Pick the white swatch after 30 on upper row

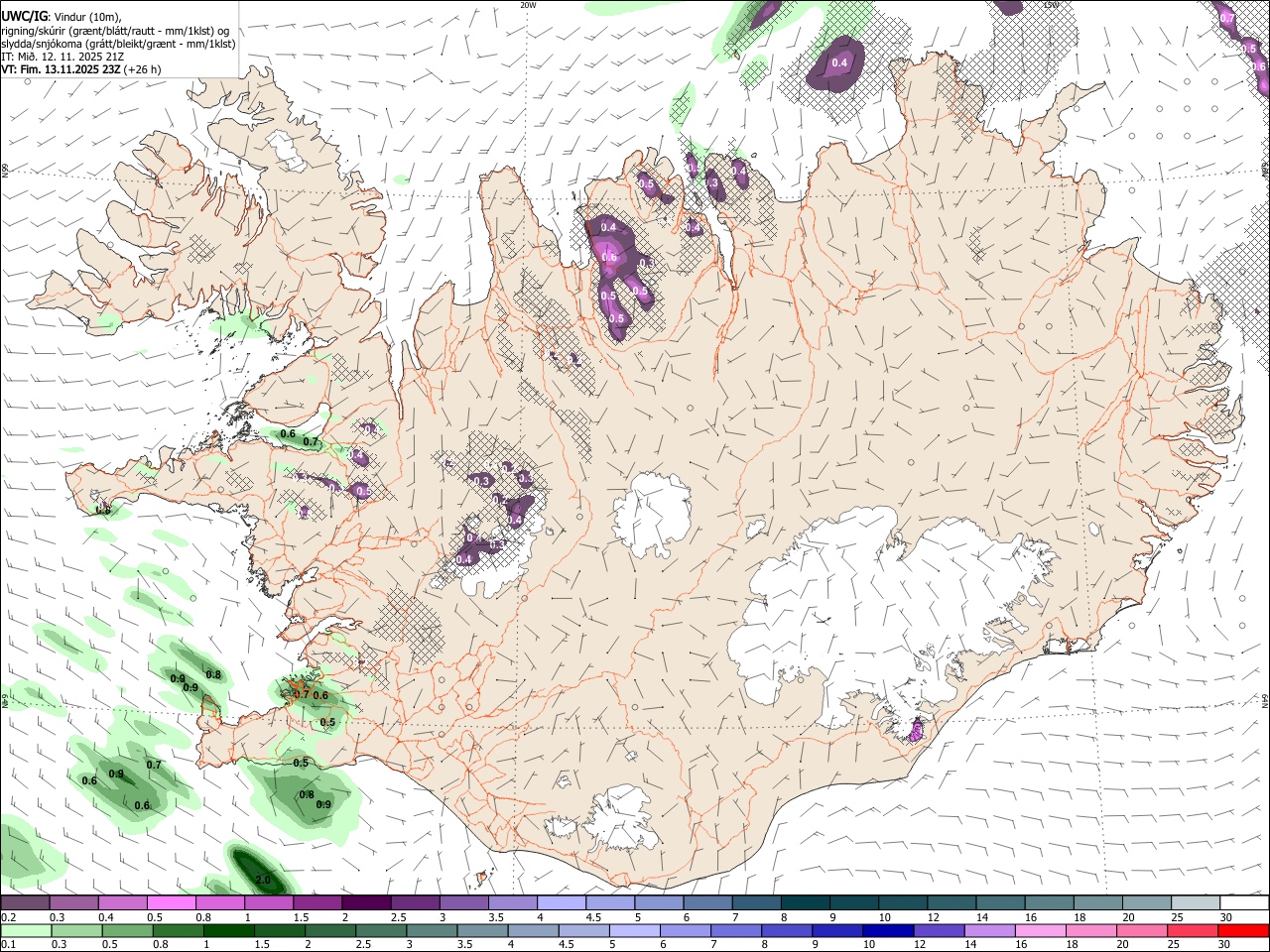click(1244, 903)
